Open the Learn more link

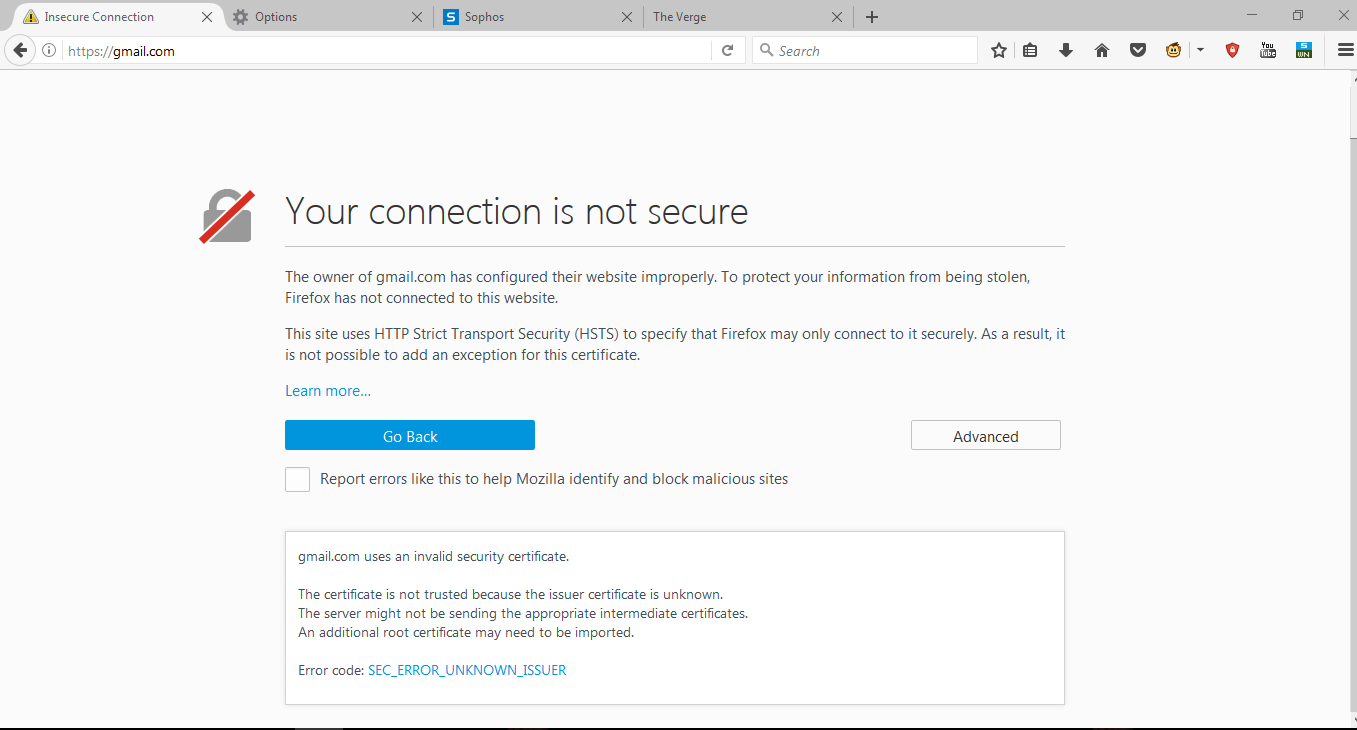coord(328,391)
